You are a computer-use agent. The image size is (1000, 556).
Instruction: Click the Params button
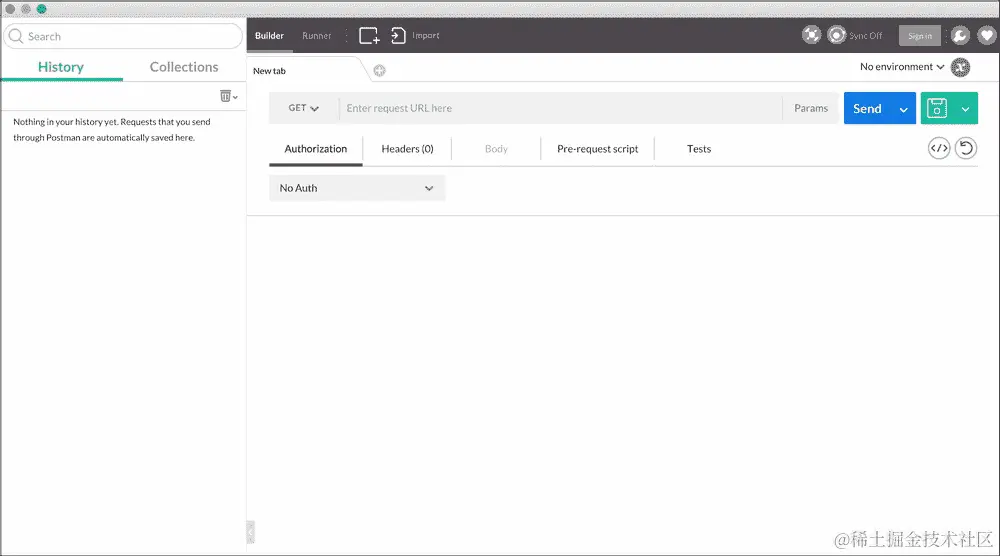pos(811,108)
